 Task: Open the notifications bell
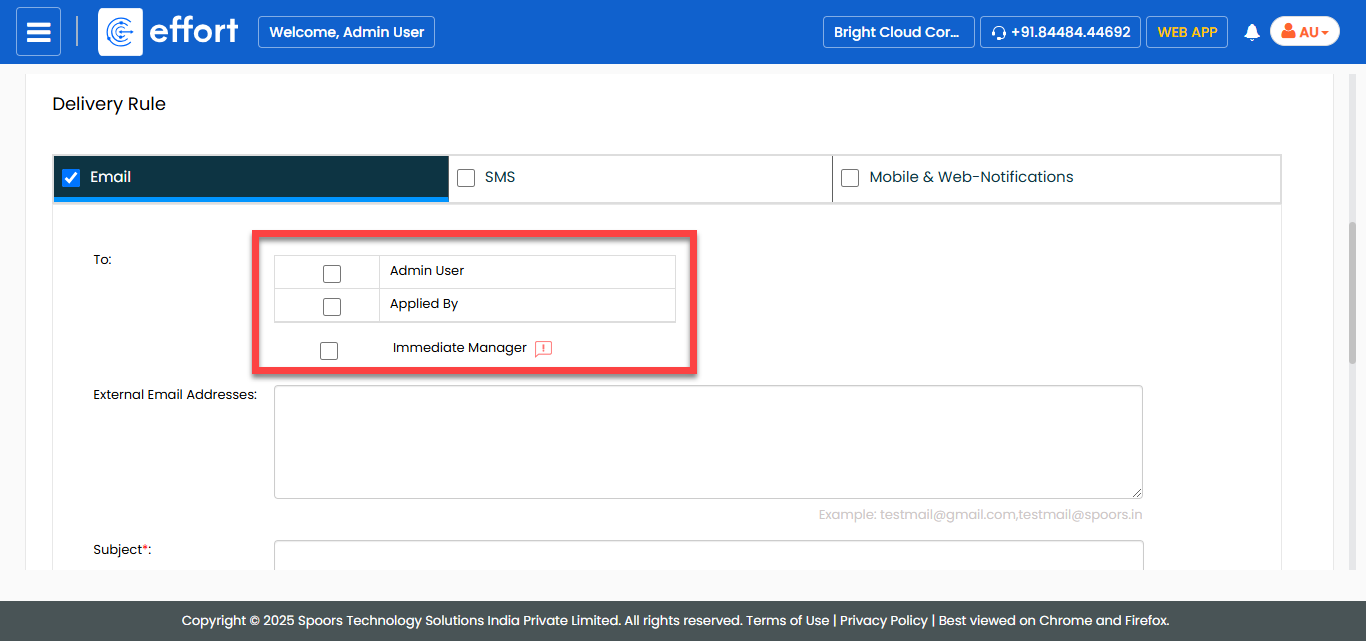[1251, 32]
